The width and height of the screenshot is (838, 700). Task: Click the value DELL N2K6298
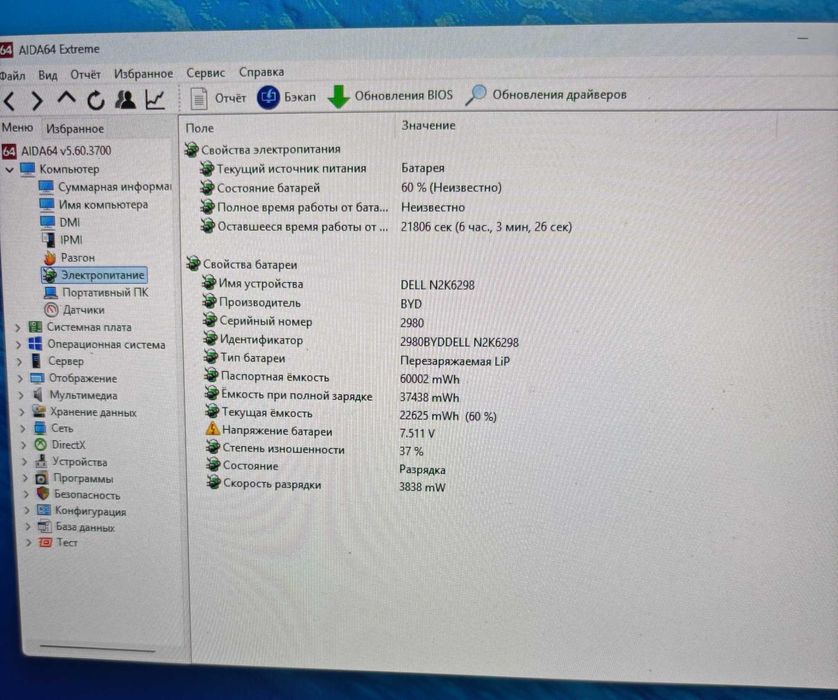[x=437, y=285]
